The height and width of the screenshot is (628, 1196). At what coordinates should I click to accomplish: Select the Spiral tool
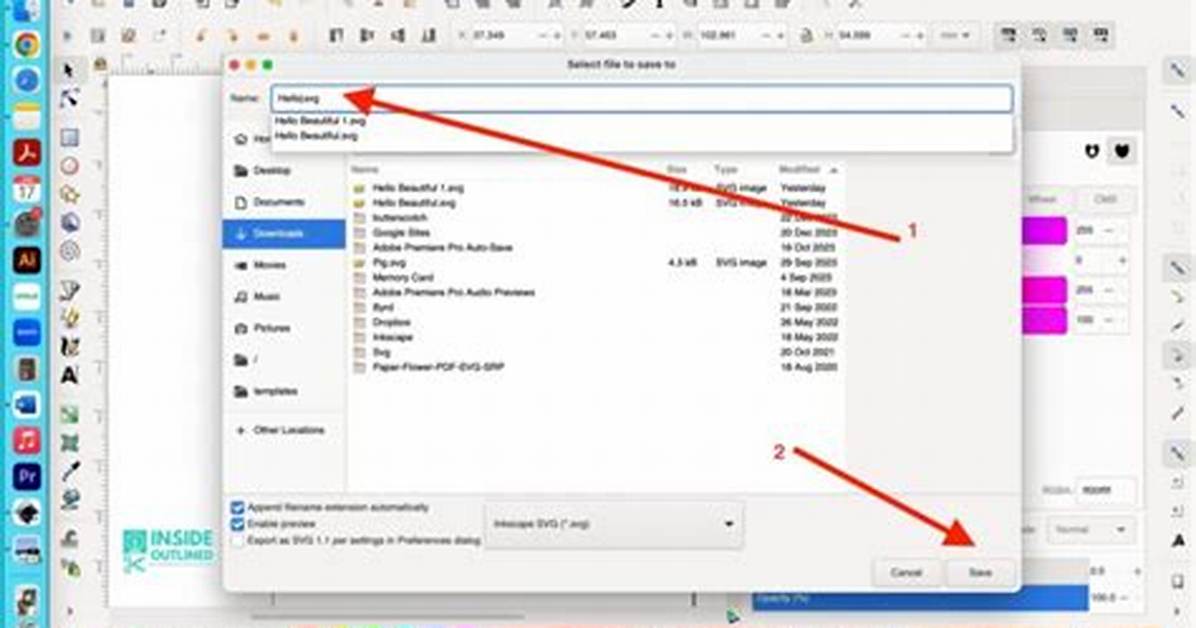click(69, 250)
